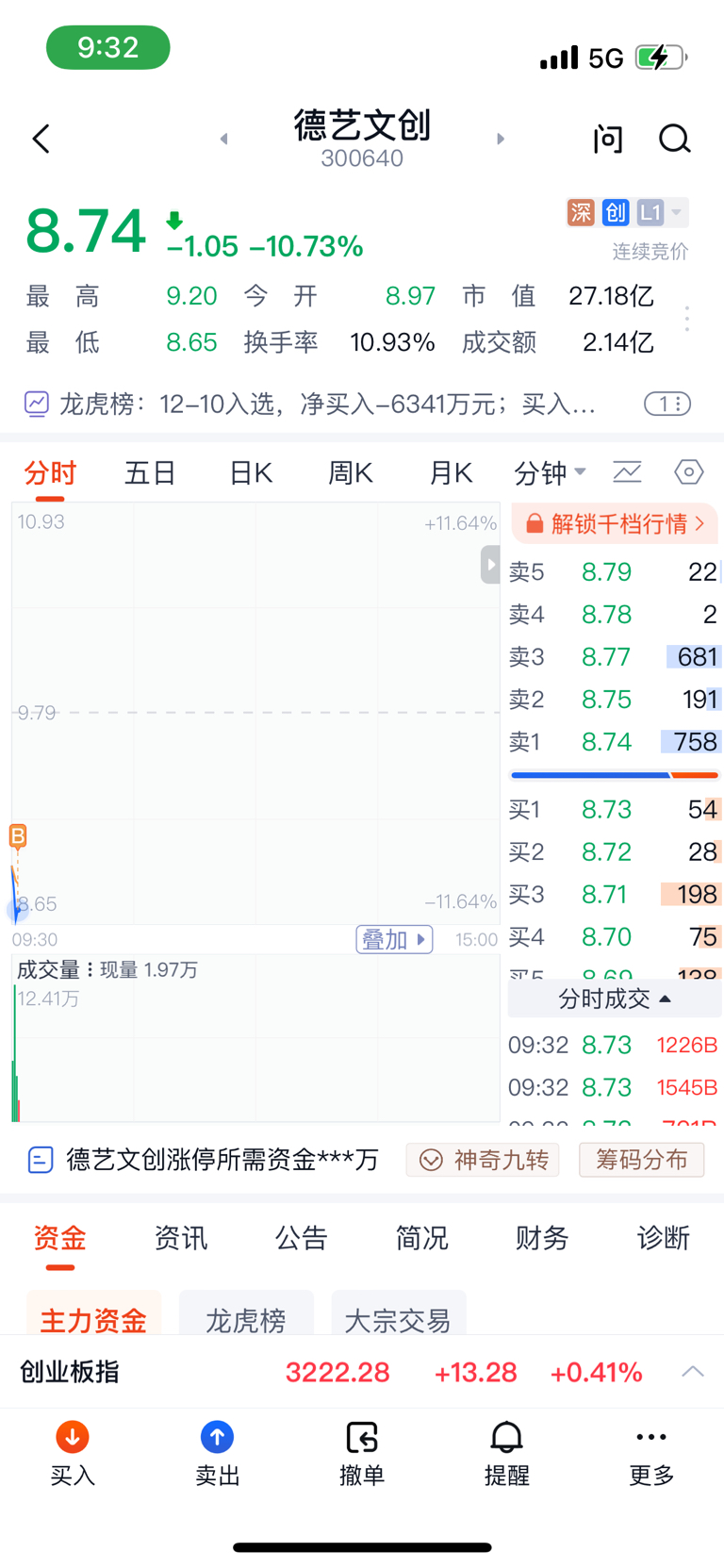The width and height of the screenshot is (724, 1568).
Task: Select the 日K chart tab
Action: tap(251, 472)
